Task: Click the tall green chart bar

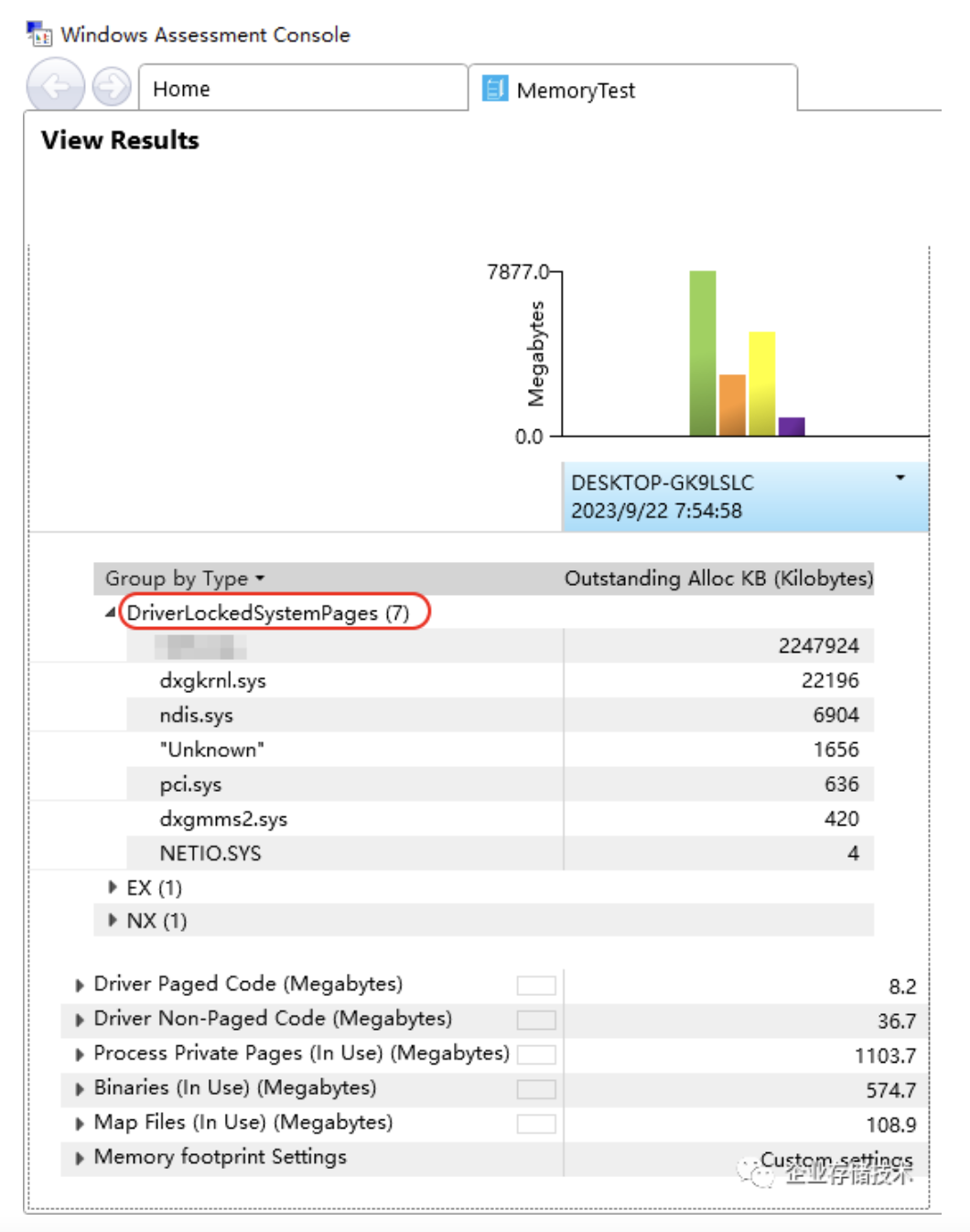Action: pyautogui.click(x=703, y=353)
